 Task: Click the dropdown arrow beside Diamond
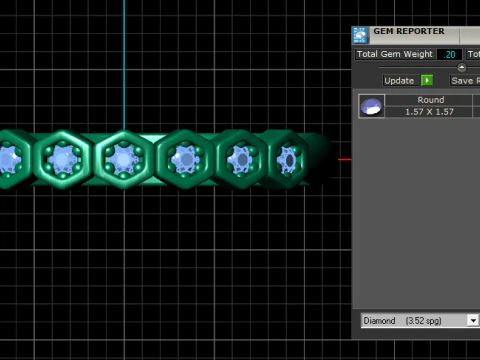click(473, 321)
